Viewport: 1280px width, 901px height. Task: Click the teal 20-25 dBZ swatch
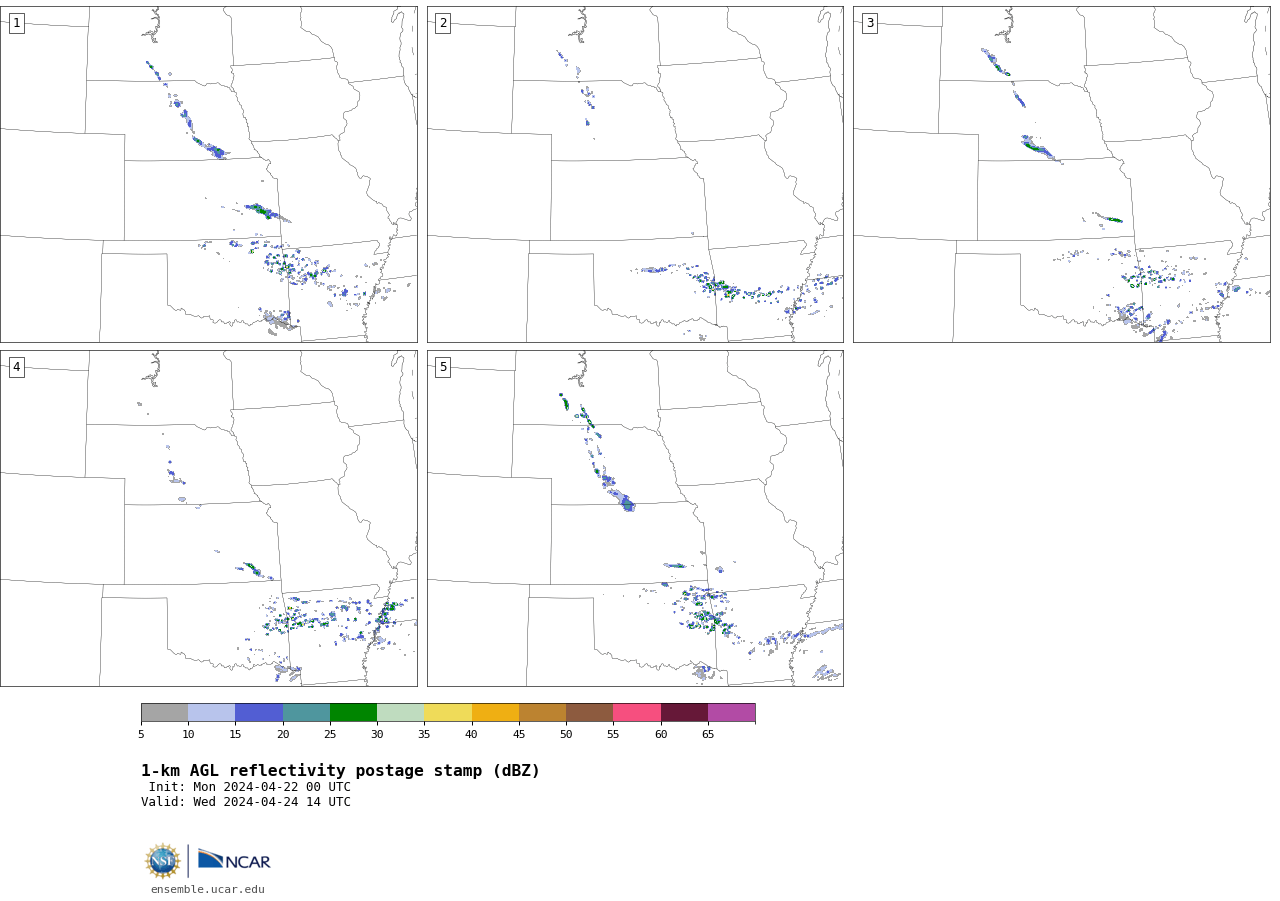pos(306,713)
